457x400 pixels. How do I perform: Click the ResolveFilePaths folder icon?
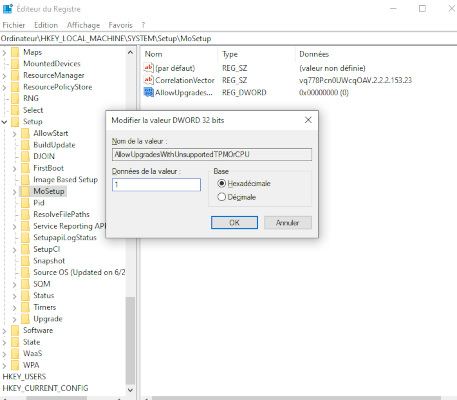(25, 214)
